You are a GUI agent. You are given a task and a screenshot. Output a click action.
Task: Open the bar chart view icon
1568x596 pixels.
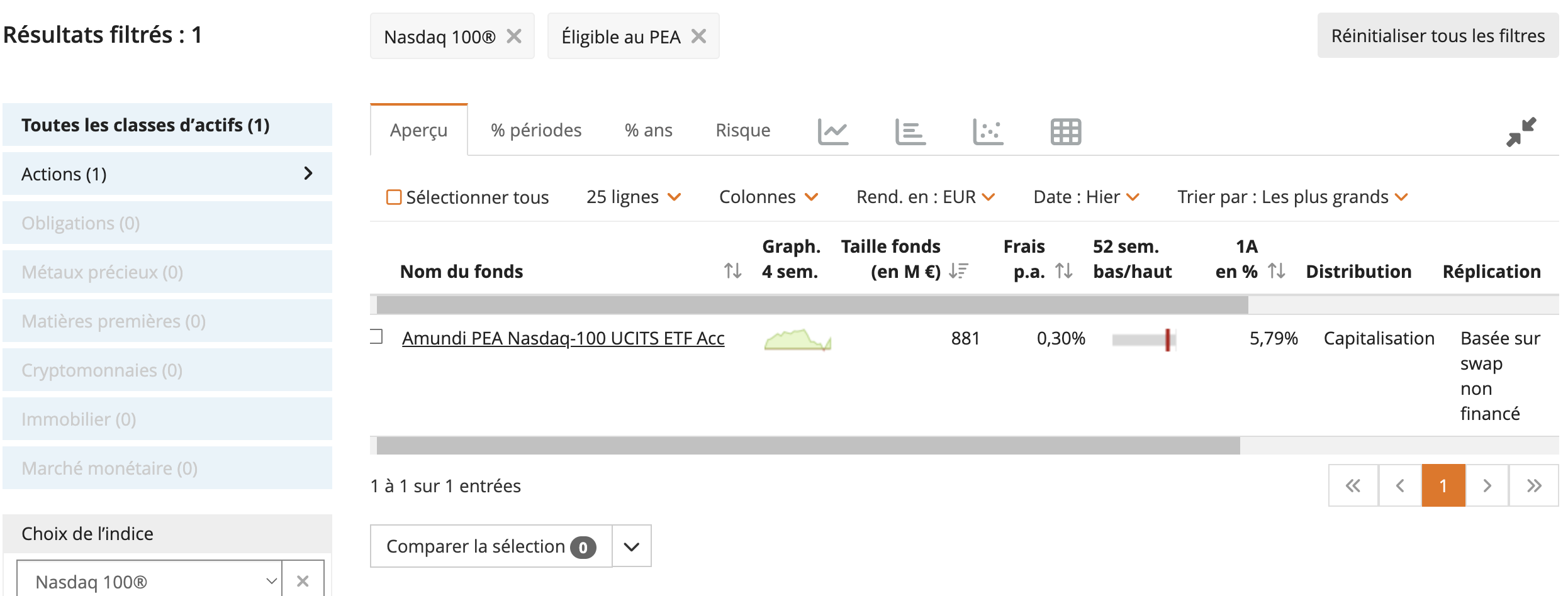click(x=910, y=131)
